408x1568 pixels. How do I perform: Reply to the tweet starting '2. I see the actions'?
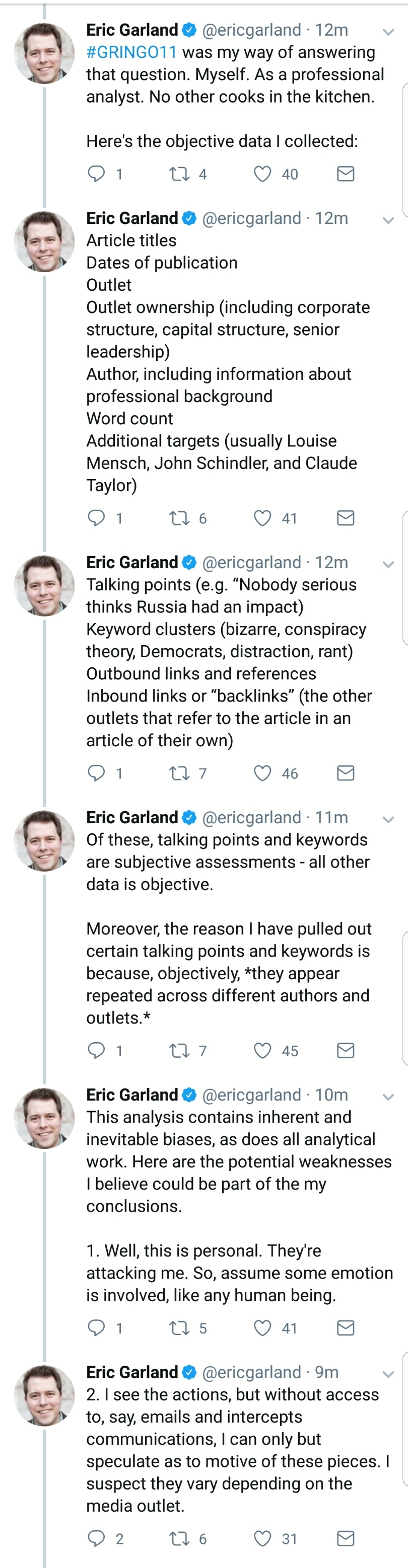point(96,1539)
